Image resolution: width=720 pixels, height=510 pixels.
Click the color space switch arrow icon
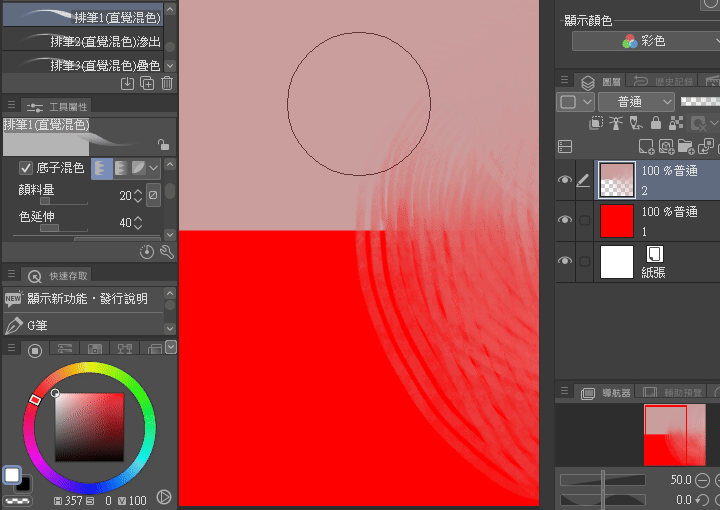(164, 497)
